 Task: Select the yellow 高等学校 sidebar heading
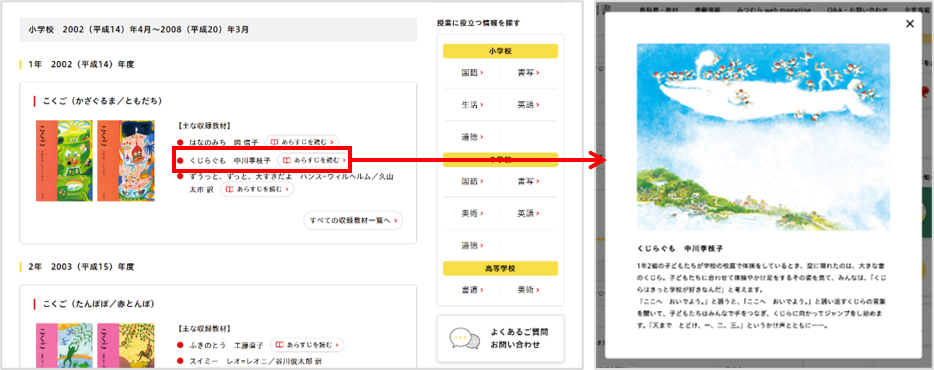pos(500,268)
